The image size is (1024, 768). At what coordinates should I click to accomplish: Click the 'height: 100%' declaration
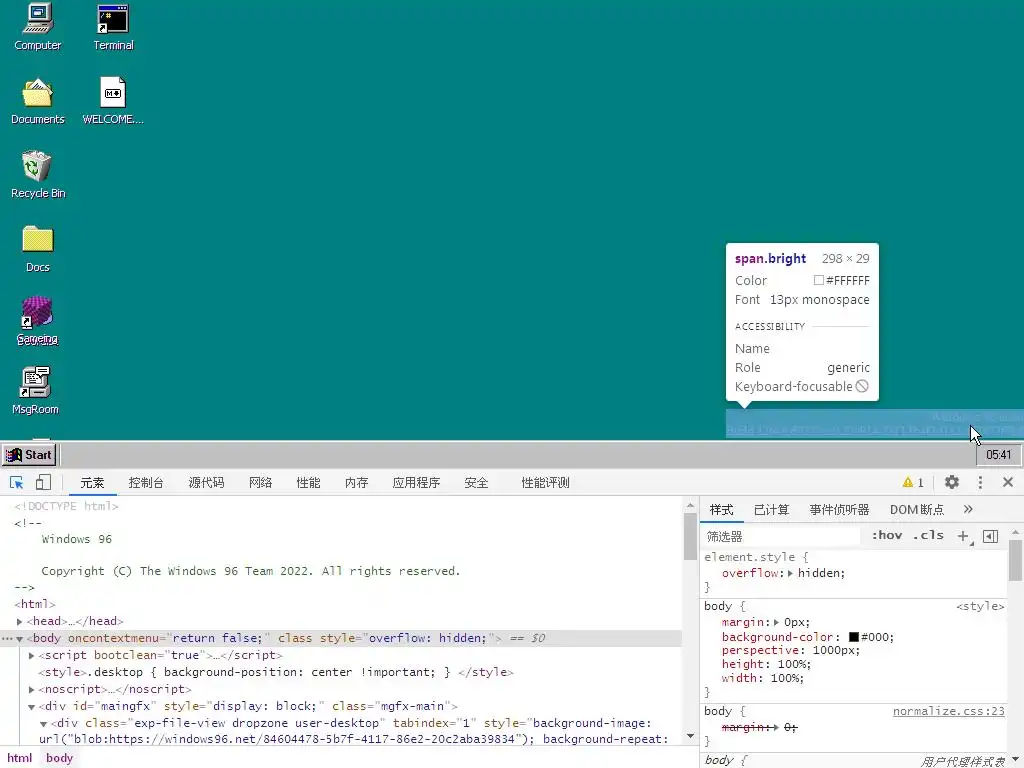click(x=766, y=664)
